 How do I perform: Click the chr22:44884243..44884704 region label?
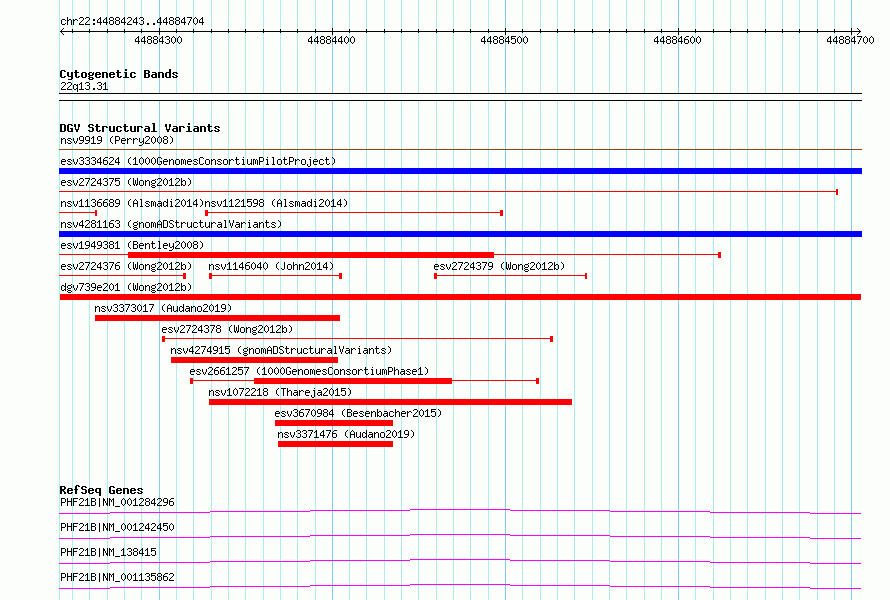[132, 21]
